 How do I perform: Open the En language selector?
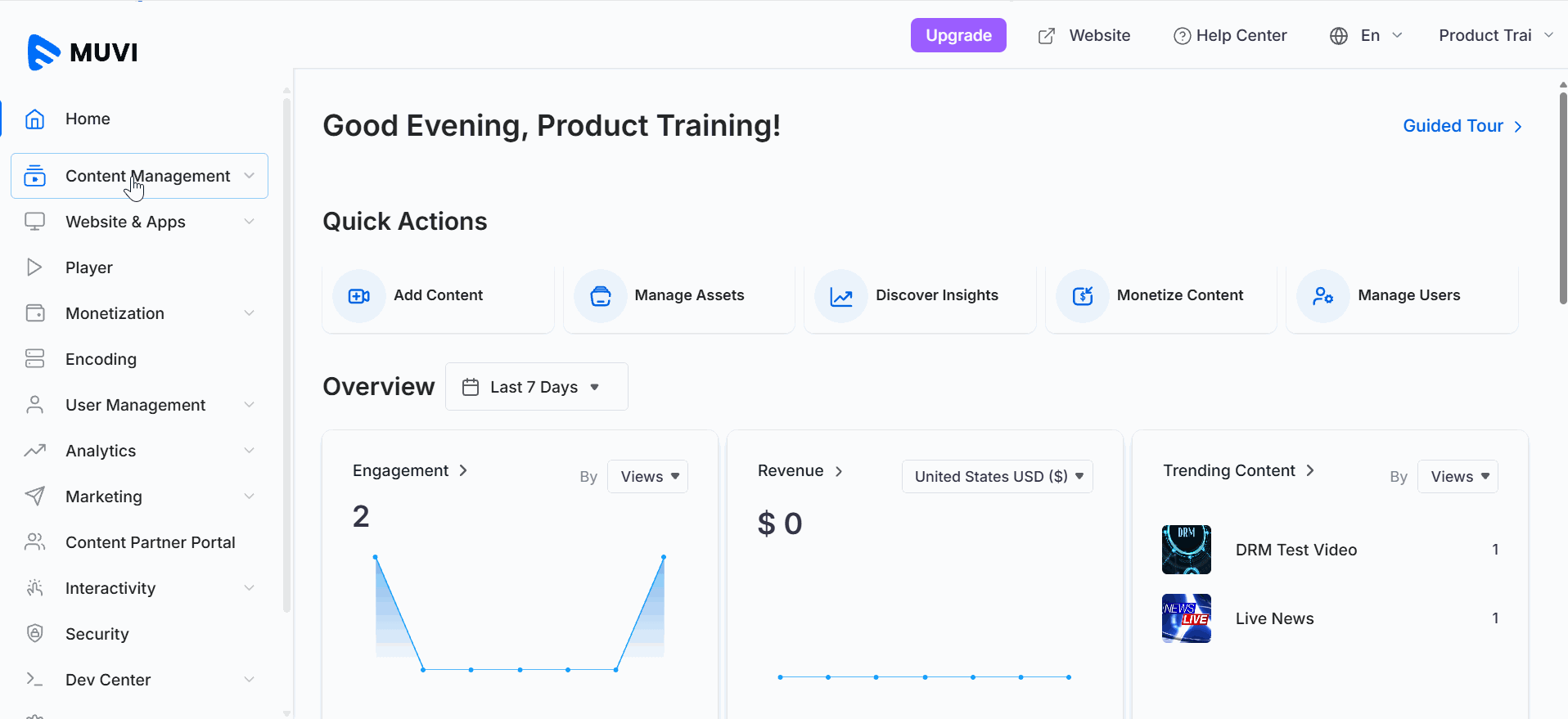[x=1366, y=35]
